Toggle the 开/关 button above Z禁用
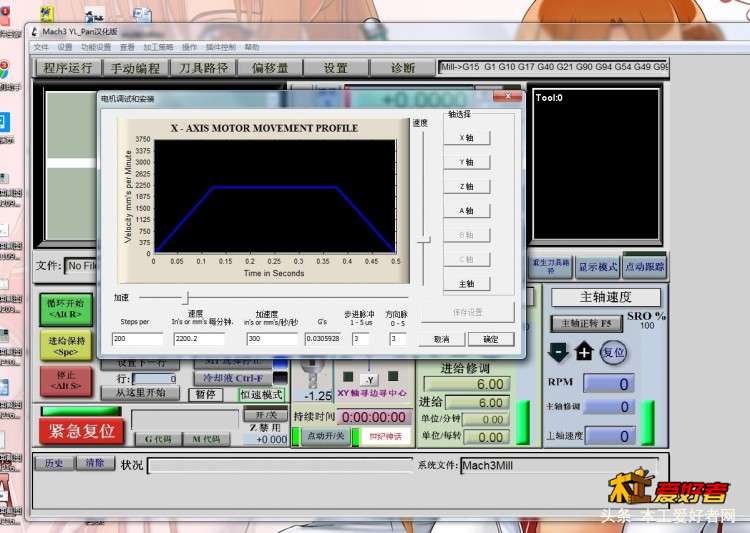 tap(265, 414)
